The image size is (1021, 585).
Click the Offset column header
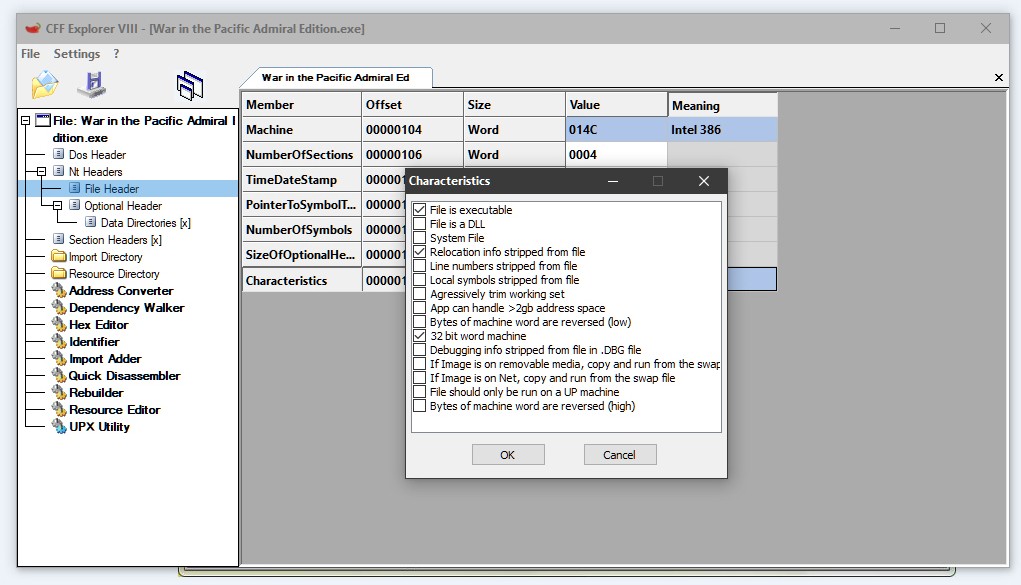coord(412,104)
